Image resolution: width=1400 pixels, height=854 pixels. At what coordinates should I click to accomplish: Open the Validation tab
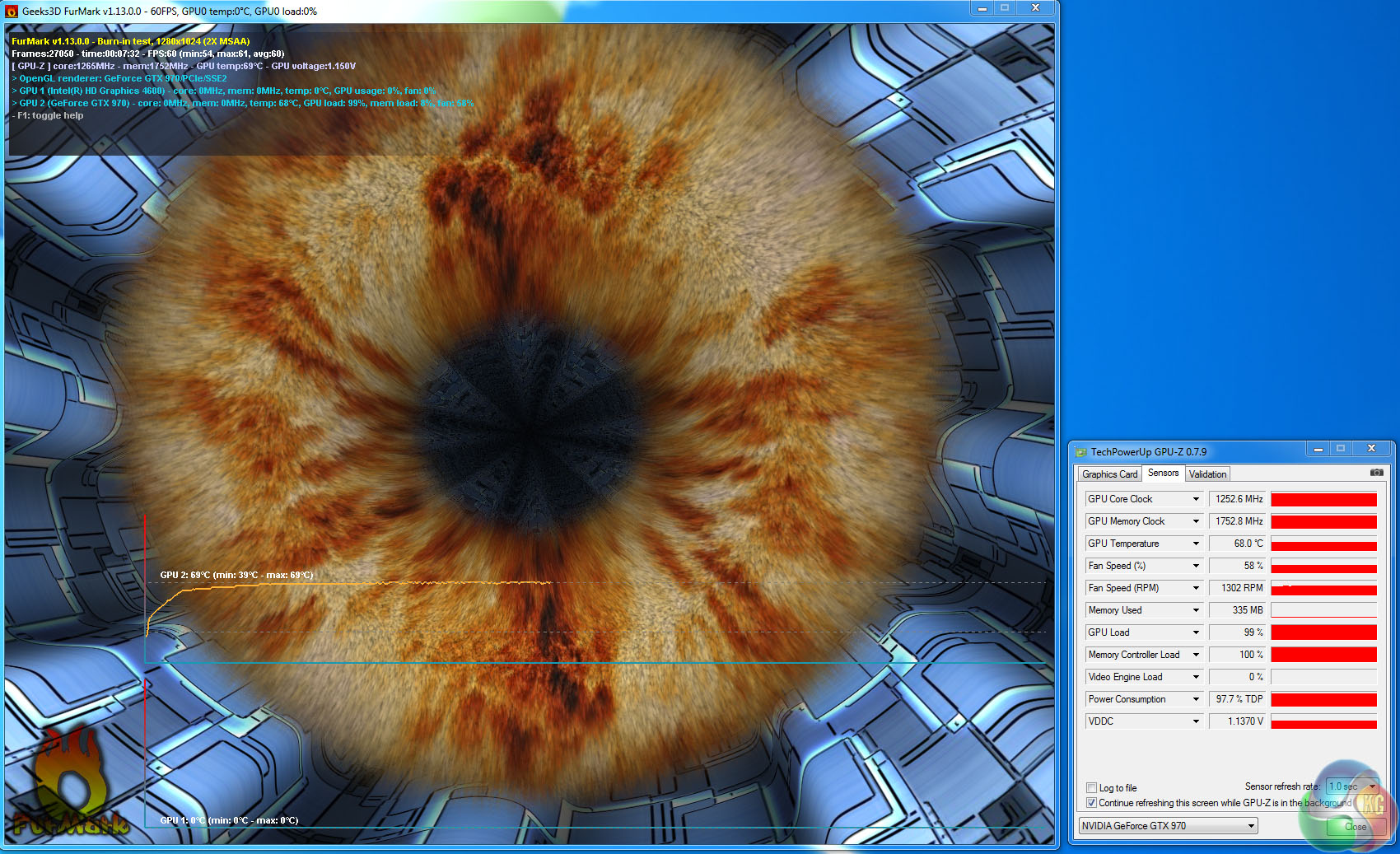tap(1207, 474)
